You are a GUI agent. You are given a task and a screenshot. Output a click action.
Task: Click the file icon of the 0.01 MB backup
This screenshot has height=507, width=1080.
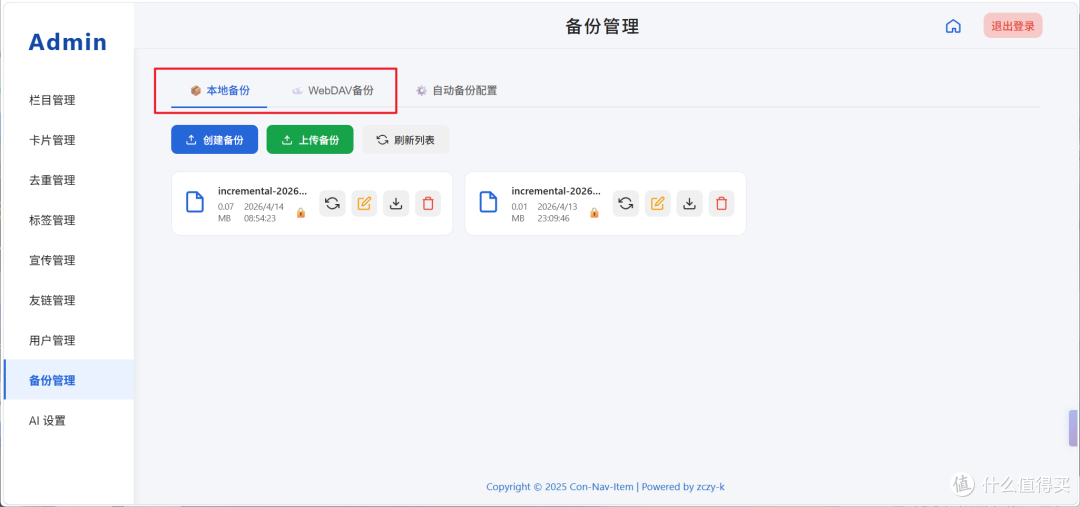click(488, 202)
